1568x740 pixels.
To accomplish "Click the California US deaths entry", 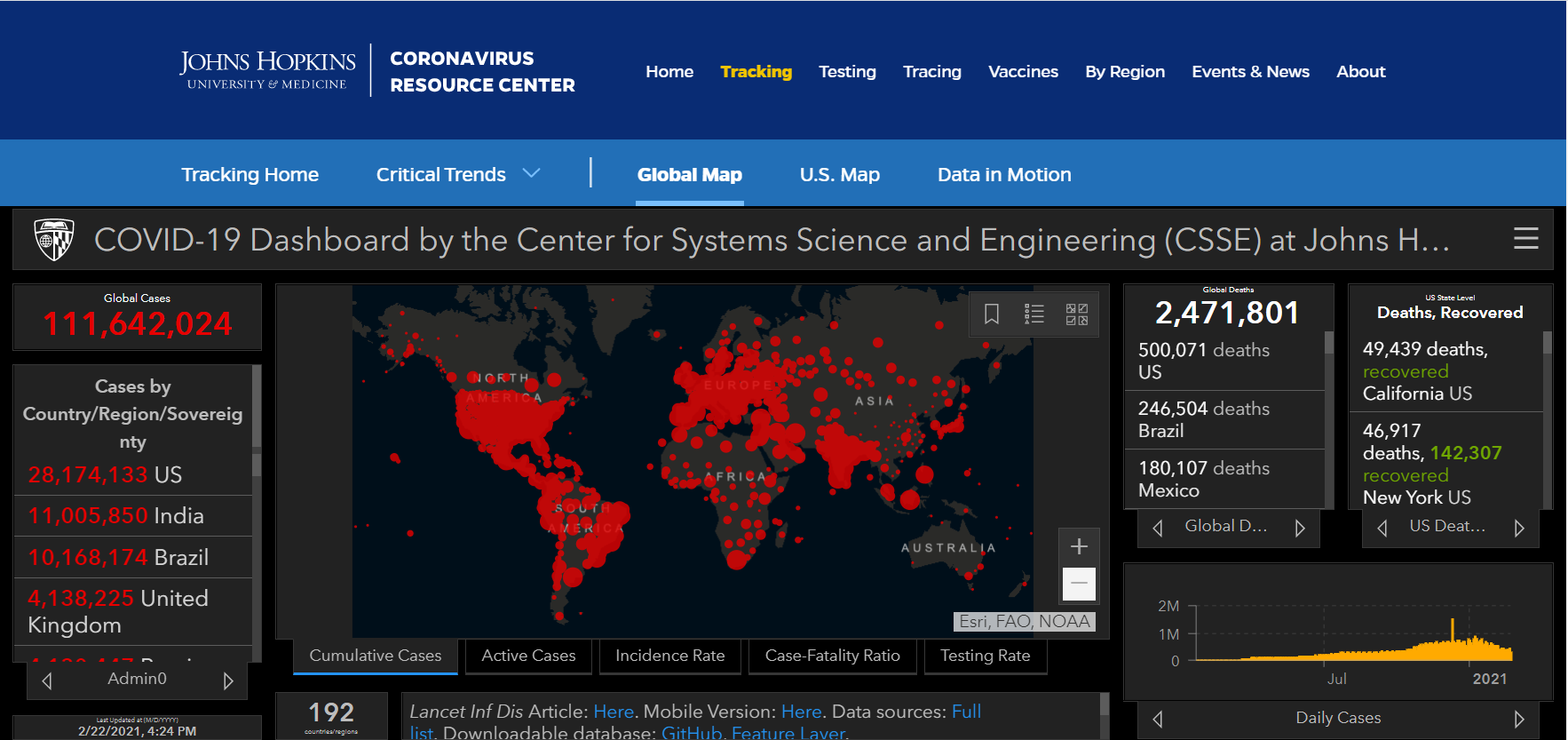I will (1446, 371).
